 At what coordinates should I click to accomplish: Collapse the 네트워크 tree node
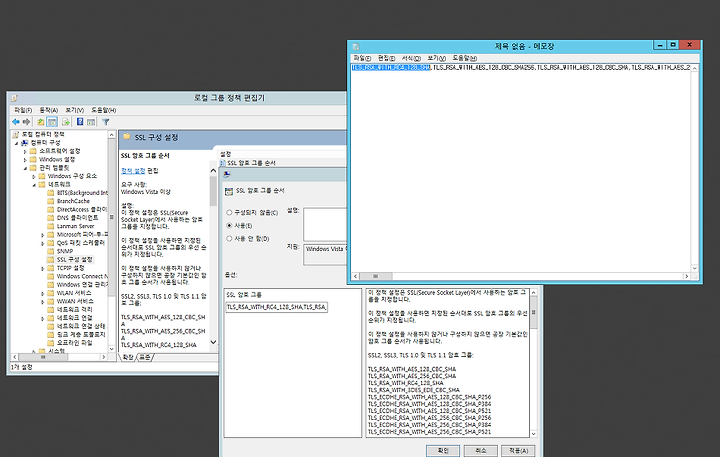[x=34, y=185]
